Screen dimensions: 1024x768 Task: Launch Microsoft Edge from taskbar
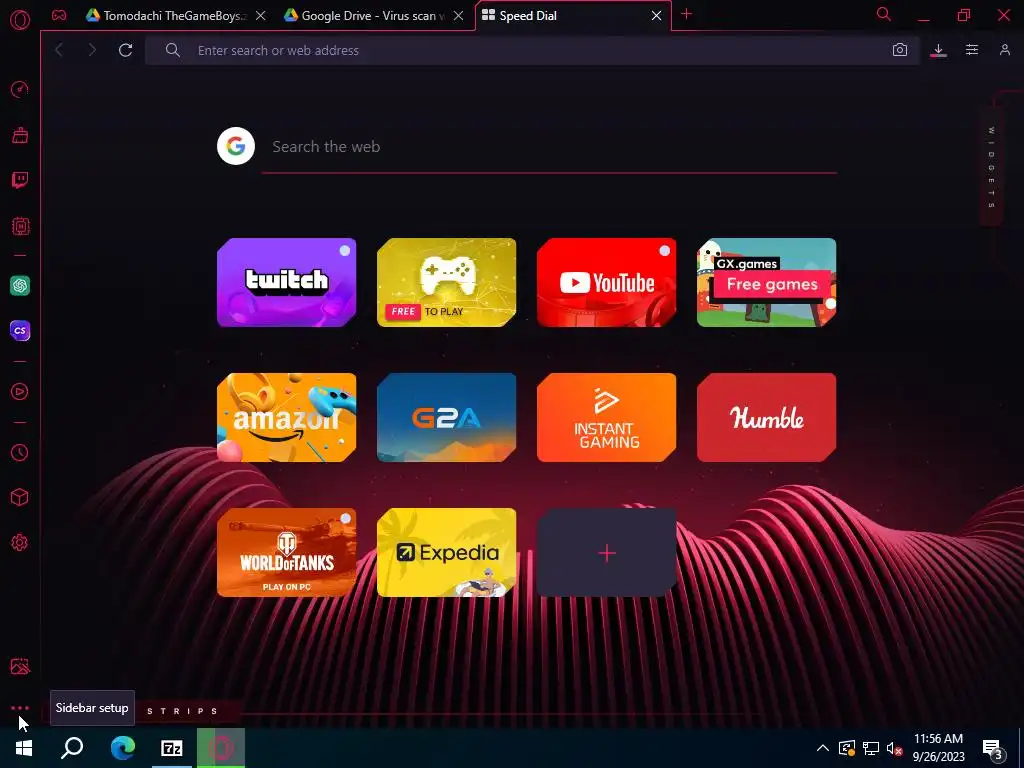tap(122, 748)
